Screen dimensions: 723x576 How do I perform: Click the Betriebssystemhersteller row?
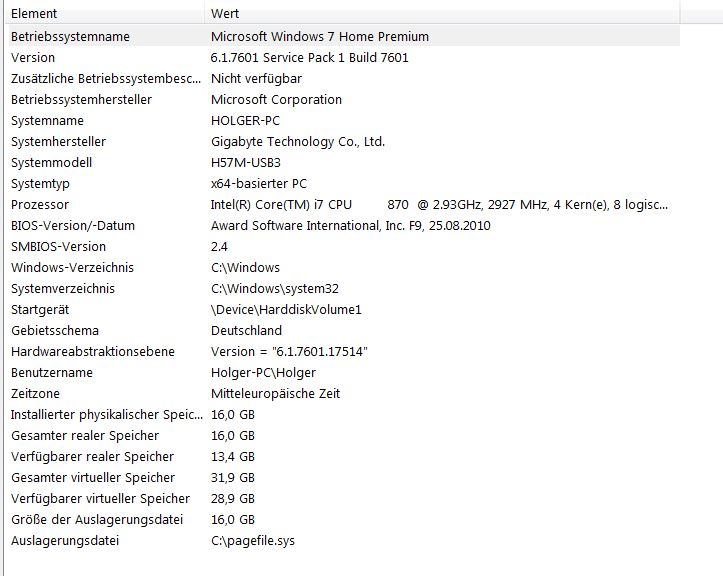click(x=81, y=100)
